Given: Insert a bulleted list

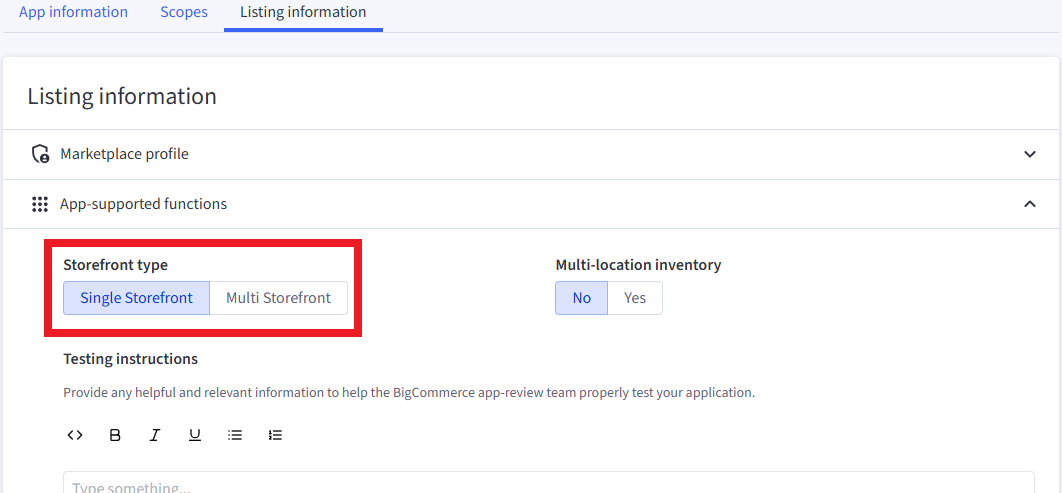Looking at the screenshot, I should pos(235,435).
